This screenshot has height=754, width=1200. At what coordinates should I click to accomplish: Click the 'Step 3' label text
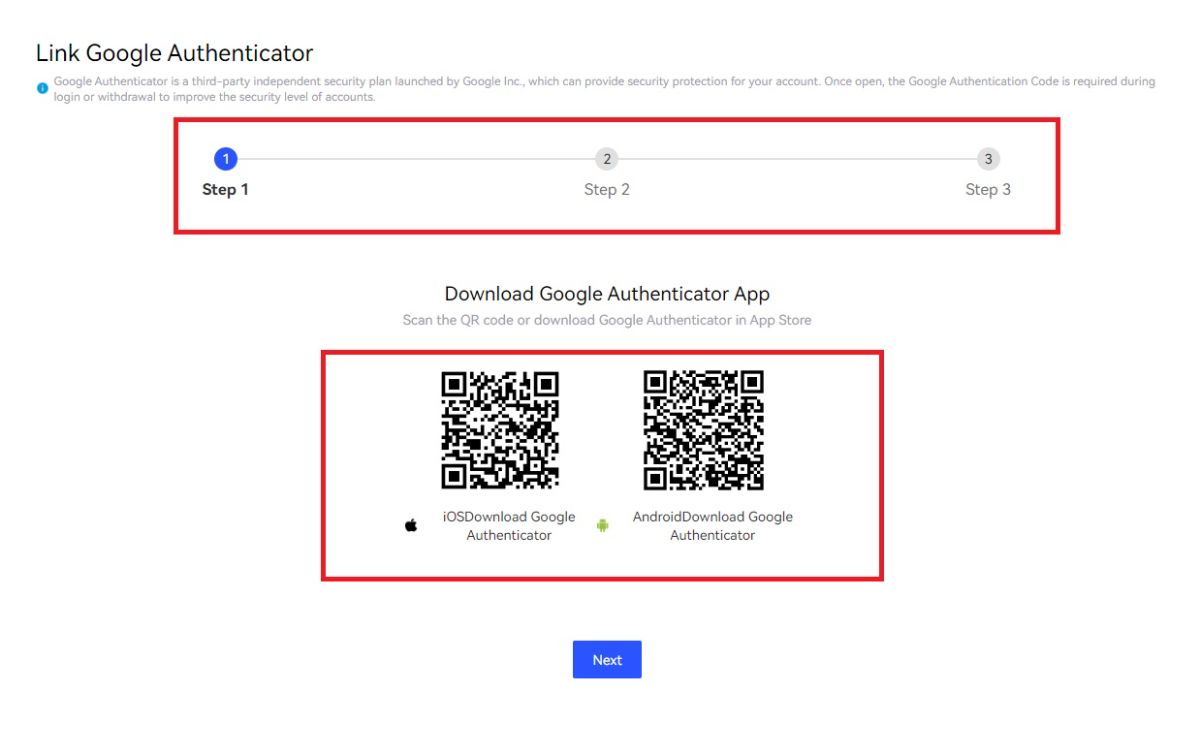point(988,190)
